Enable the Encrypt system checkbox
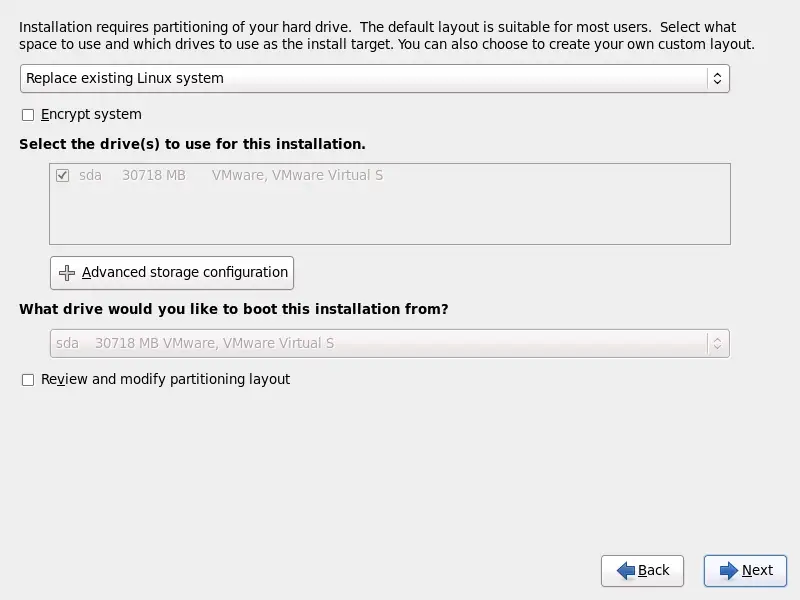The image size is (800, 600). [28, 115]
